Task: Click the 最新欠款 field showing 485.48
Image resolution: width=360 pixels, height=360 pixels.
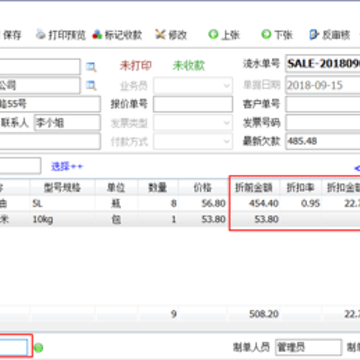Action: click(323, 142)
